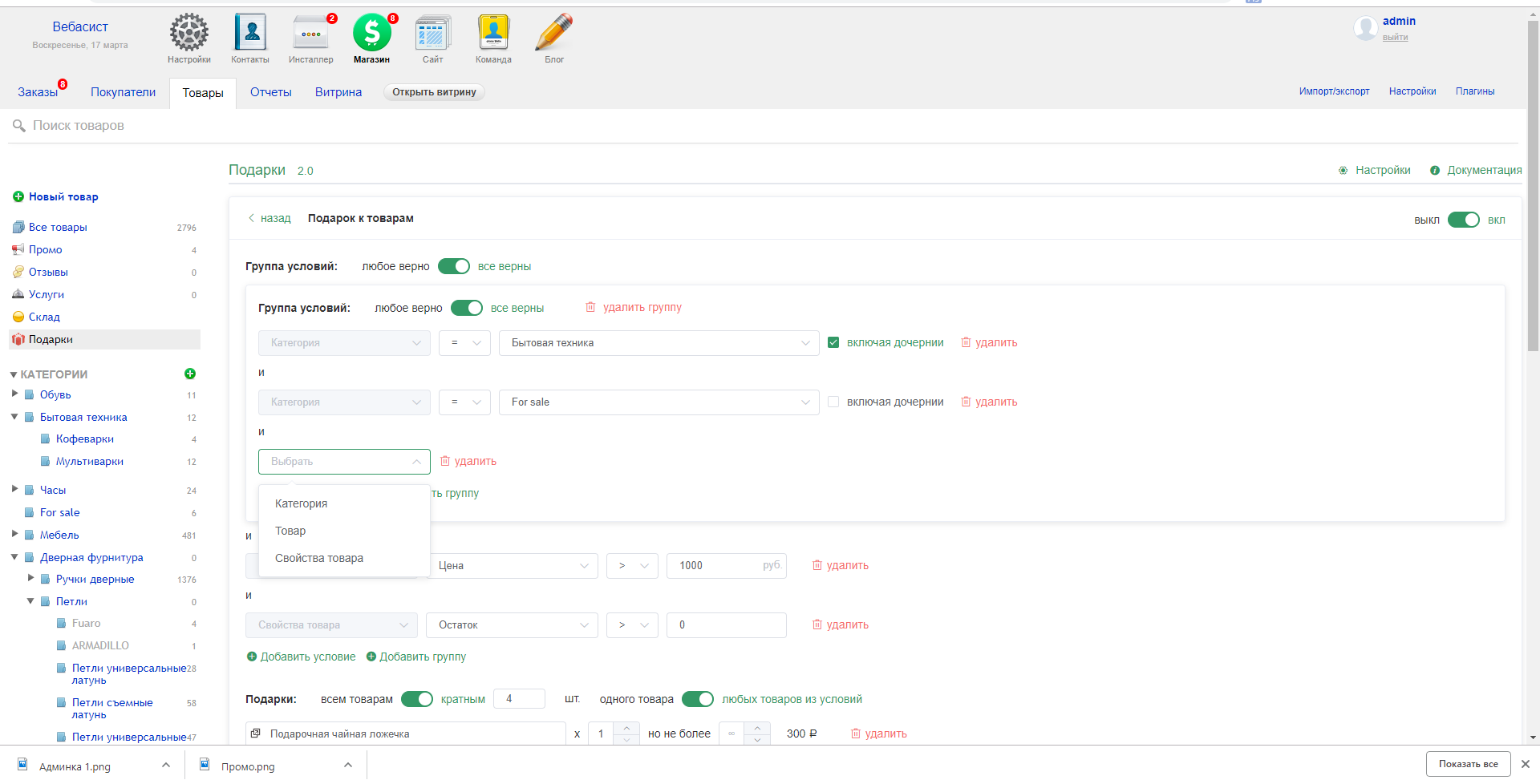Open the Админка 1.png download menu arrow
This screenshot has height=784, width=1540.
[166, 766]
